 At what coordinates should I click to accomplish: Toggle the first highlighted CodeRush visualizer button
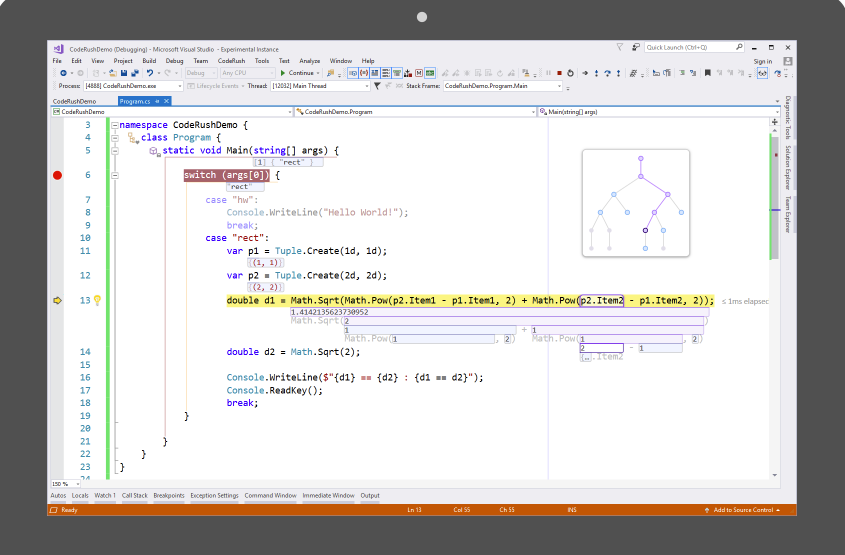pos(352,73)
